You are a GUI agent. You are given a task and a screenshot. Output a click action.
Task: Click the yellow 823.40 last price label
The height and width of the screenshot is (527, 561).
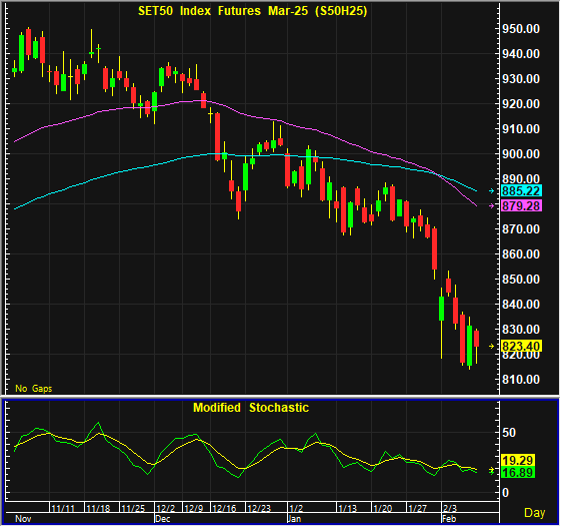tap(521, 346)
